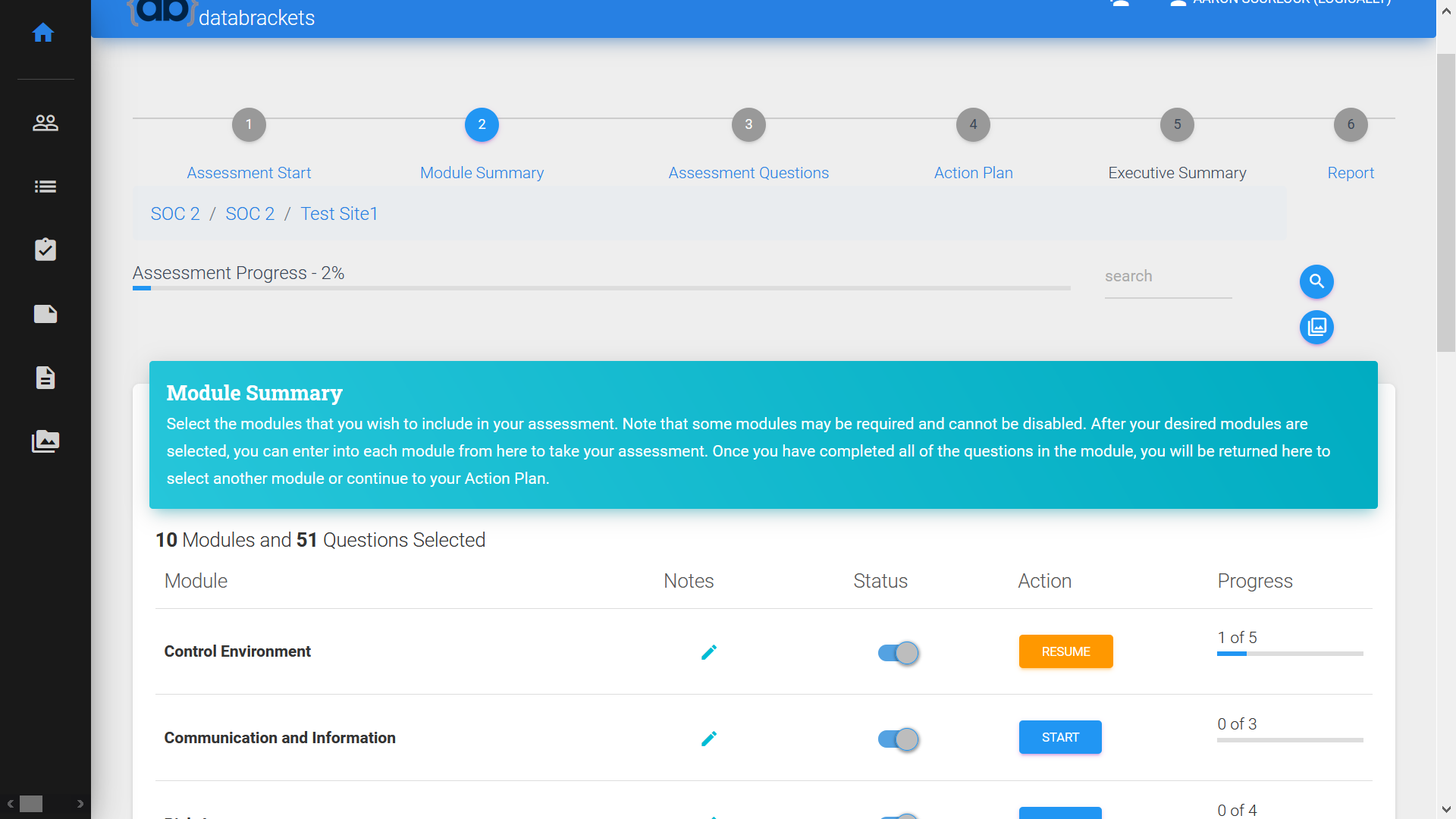Click Test Site1 breadcrumb
Screen dimensions: 1456x819
(x=339, y=214)
